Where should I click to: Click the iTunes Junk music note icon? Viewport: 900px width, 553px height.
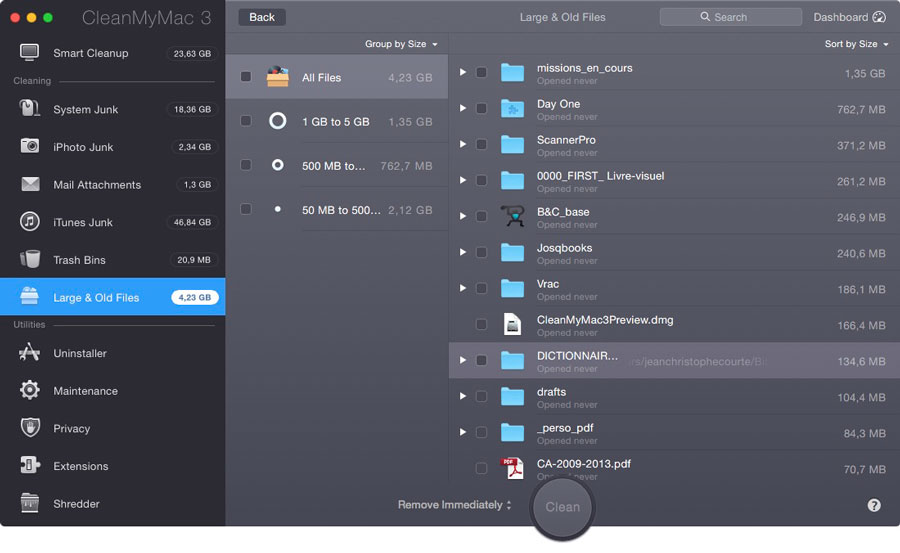coord(29,221)
